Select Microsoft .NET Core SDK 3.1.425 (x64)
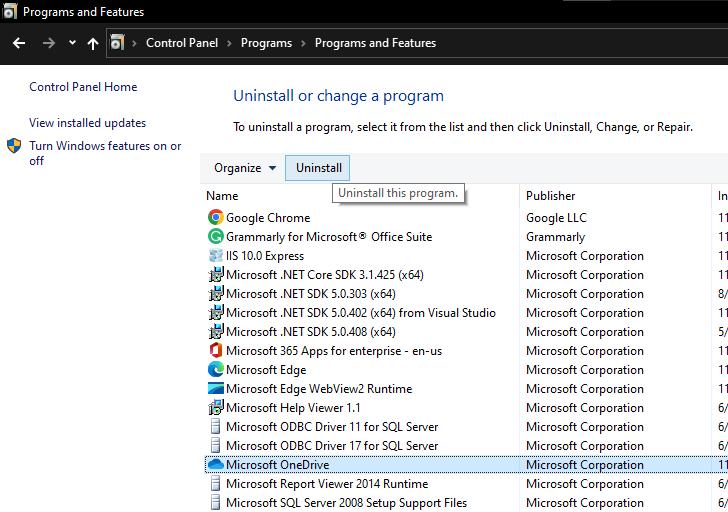The height and width of the screenshot is (512, 728). click(325, 275)
